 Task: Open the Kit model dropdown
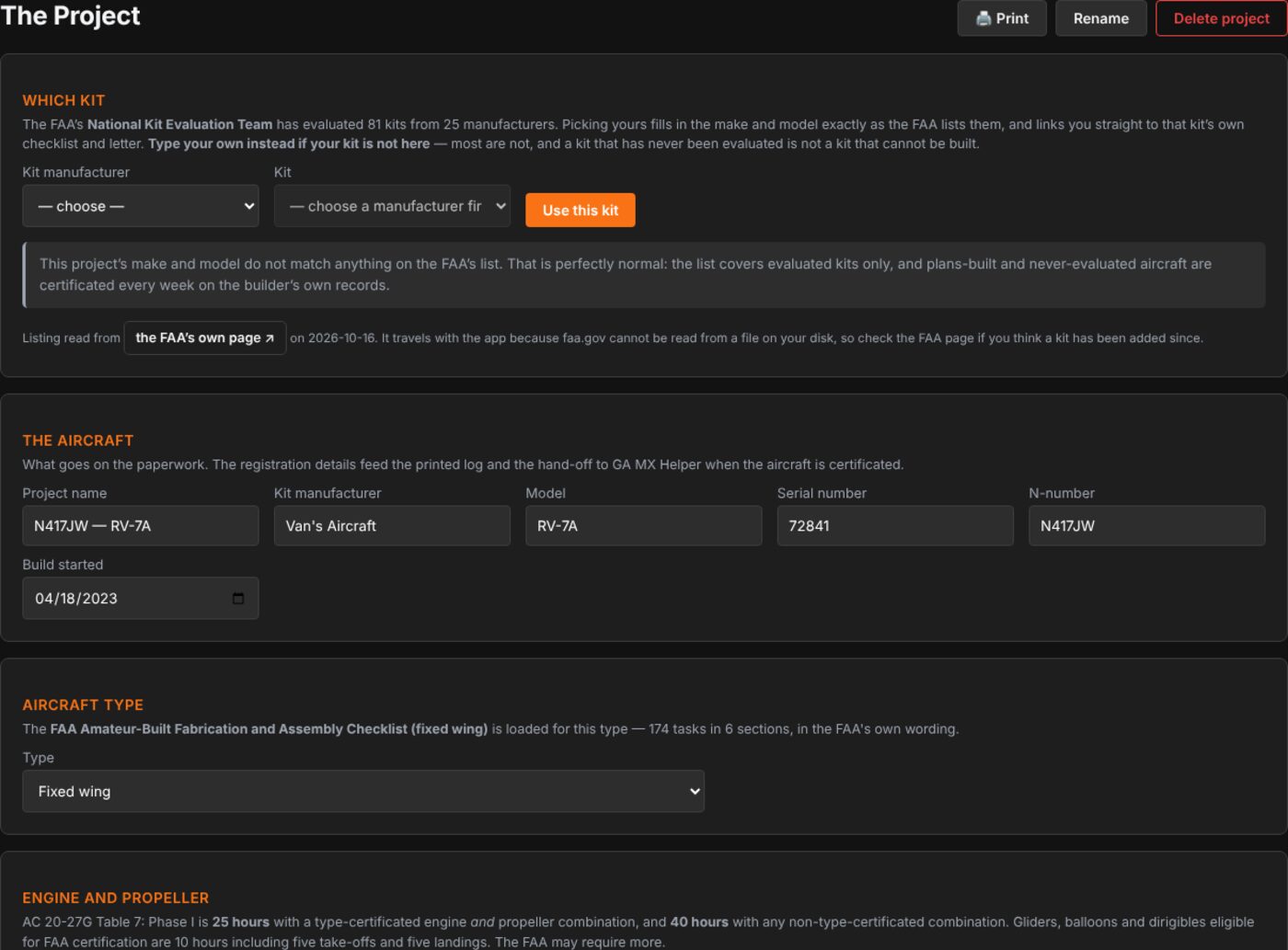click(392, 206)
